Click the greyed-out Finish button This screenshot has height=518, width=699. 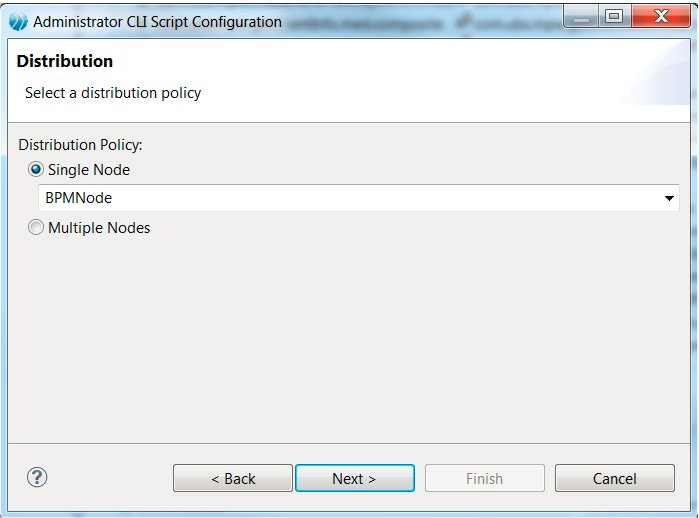point(484,478)
